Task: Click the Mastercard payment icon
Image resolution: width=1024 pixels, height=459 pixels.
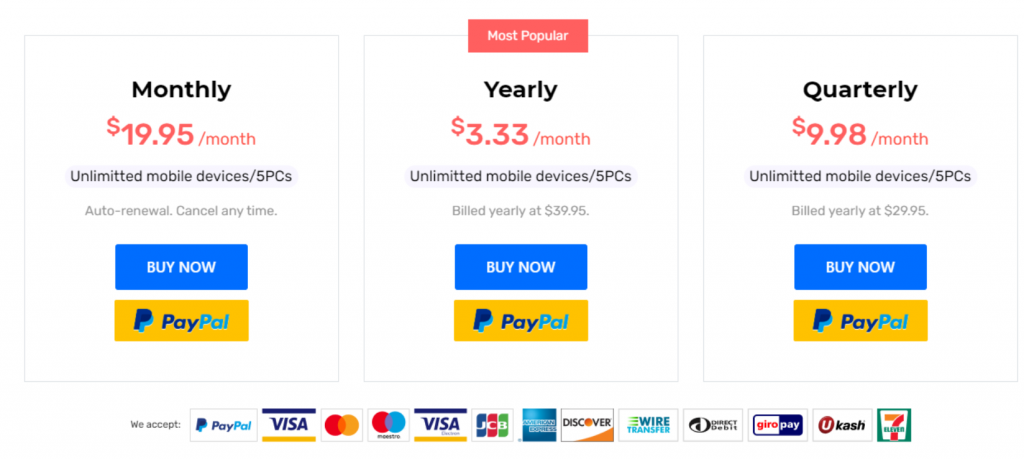Action: [342, 425]
